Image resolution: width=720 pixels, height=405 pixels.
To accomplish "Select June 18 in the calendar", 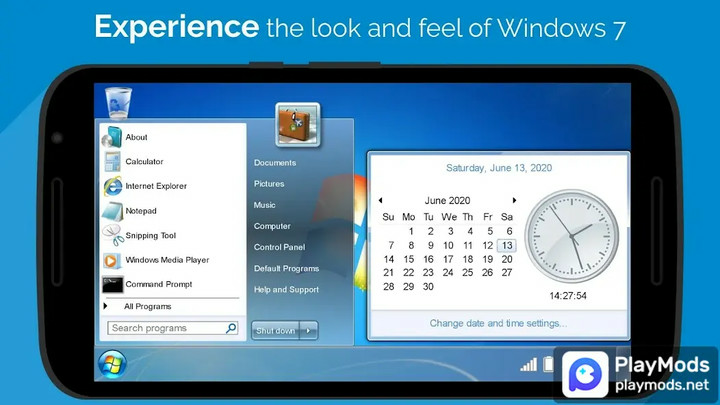I will pyautogui.click(x=468, y=259).
